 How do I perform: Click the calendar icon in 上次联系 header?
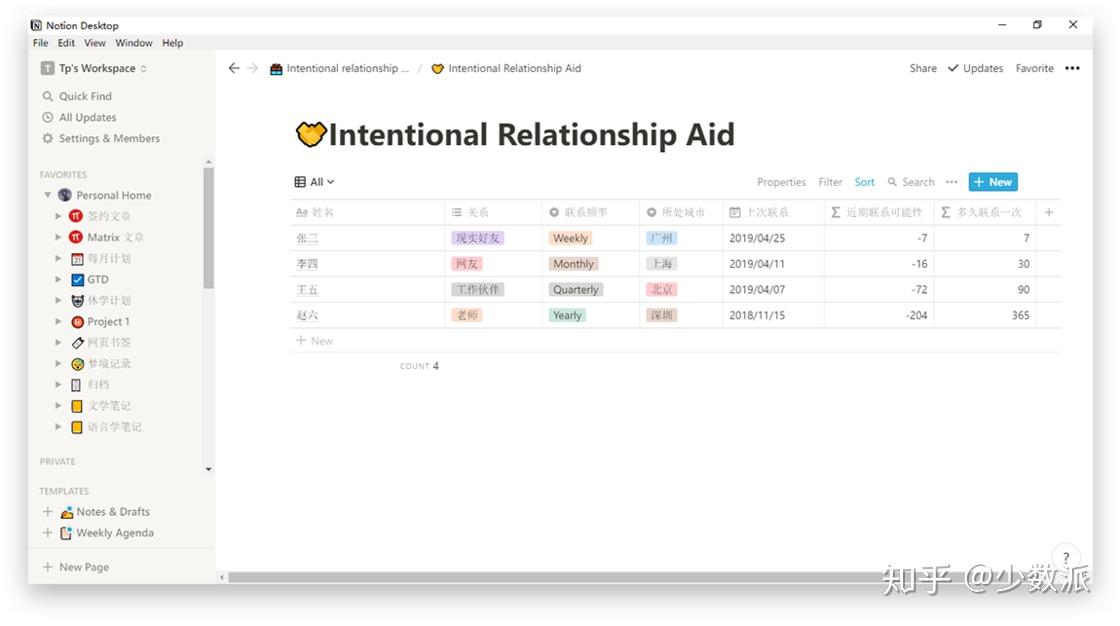pos(734,212)
